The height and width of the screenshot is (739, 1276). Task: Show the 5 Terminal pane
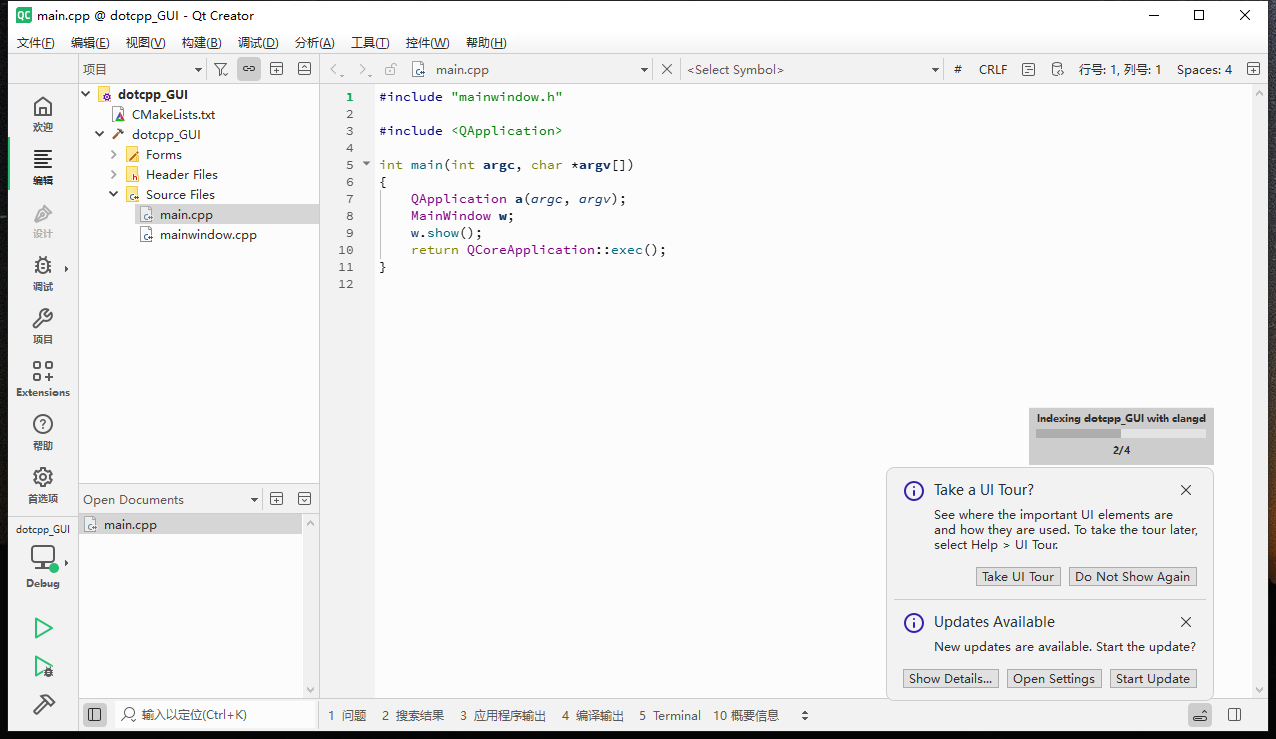click(x=670, y=716)
